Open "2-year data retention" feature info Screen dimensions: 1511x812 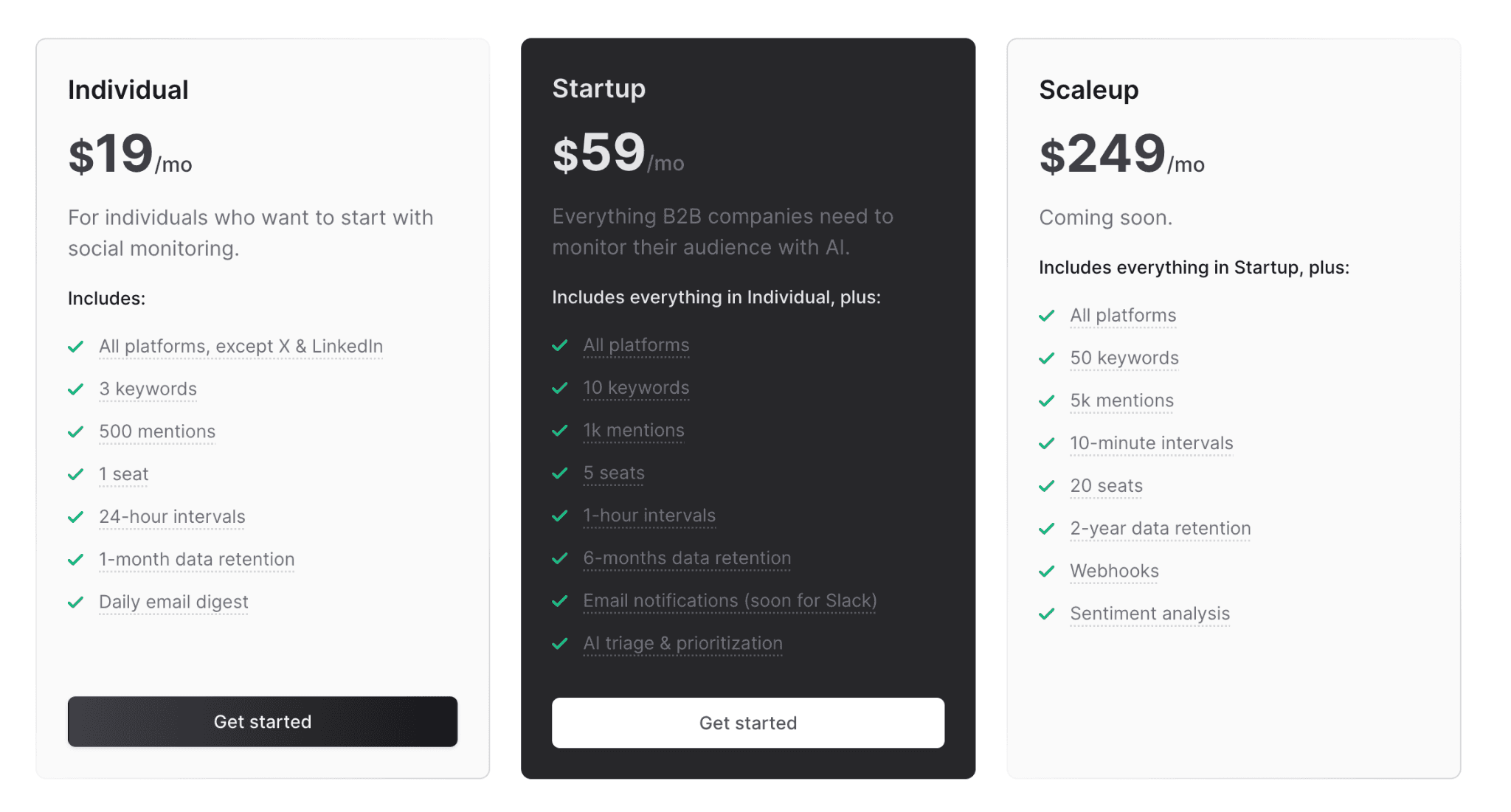coord(1160,528)
